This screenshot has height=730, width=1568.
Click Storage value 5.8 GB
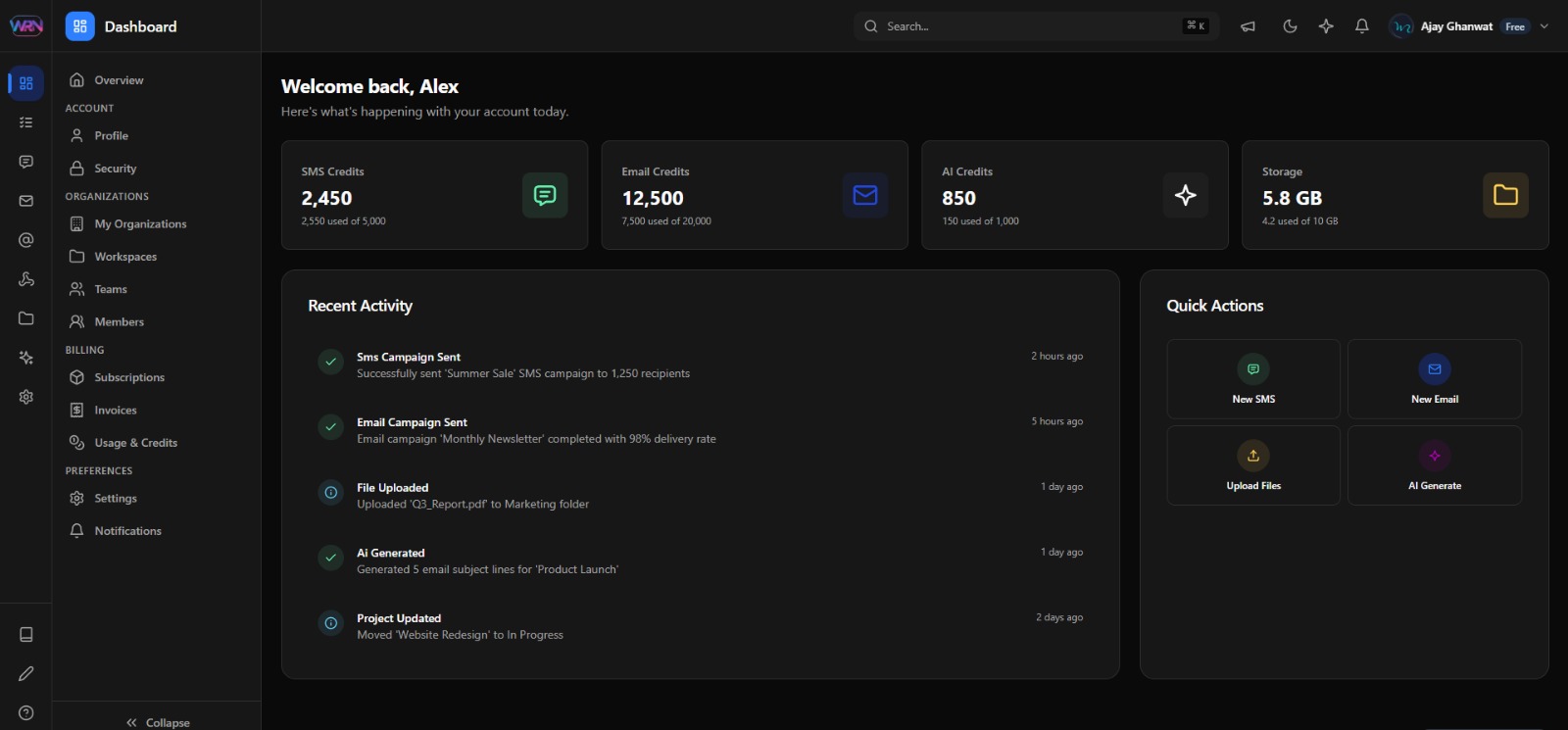click(1292, 198)
